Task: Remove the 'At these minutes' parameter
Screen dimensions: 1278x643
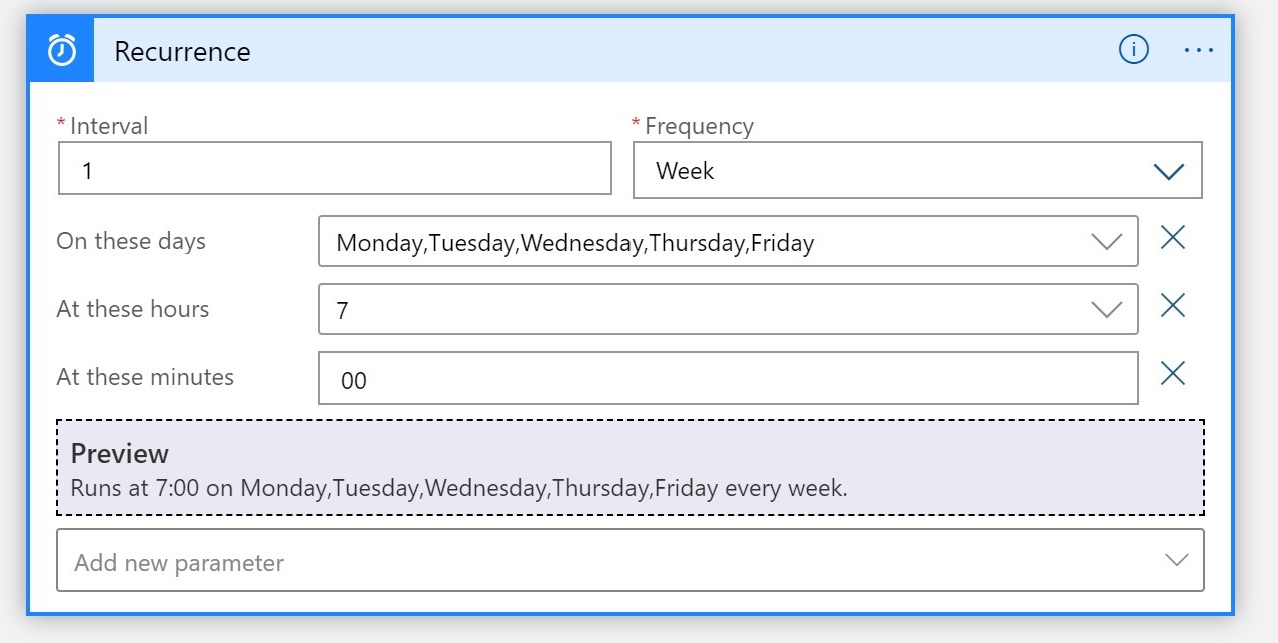Action: (1172, 374)
